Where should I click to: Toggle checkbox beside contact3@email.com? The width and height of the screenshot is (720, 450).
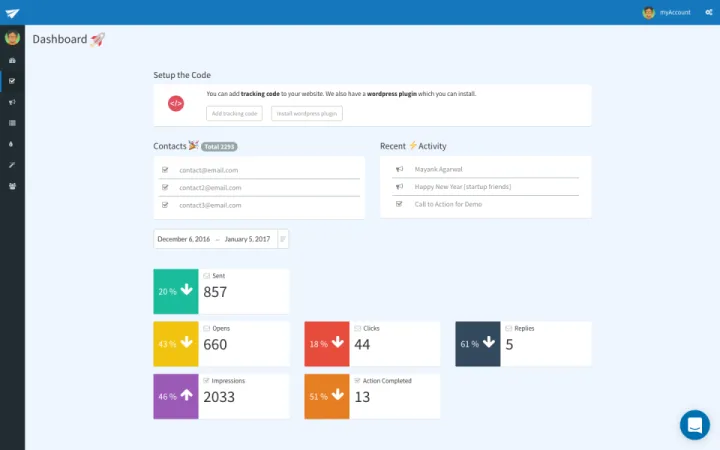point(165,205)
